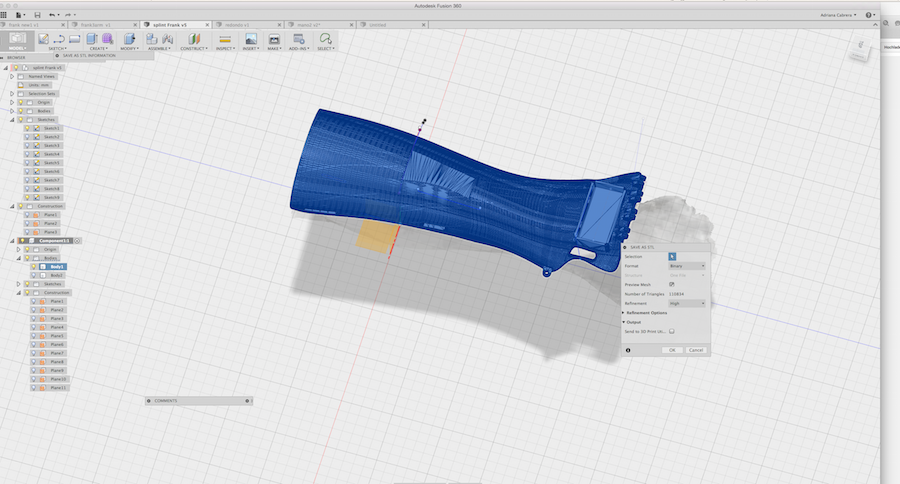This screenshot has width=900, height=484.
Task: Open the help question mark menu
Action: click(869, 15)
